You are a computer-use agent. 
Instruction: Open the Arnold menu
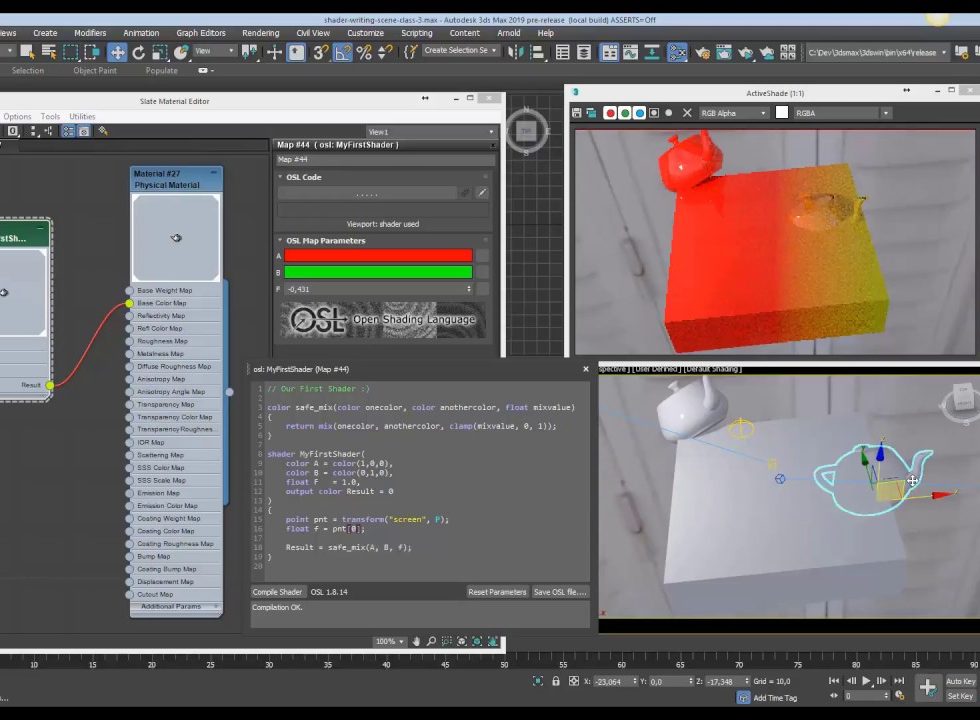[509, 33]
